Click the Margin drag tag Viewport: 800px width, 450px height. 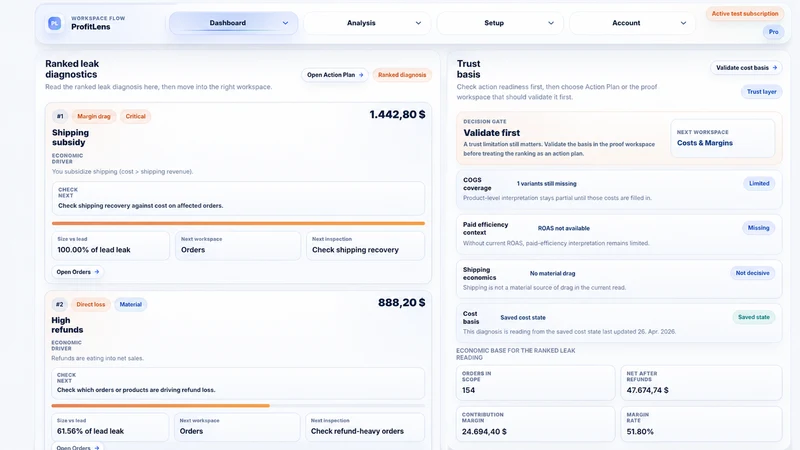pyautogui.click(x=94, y=116)
